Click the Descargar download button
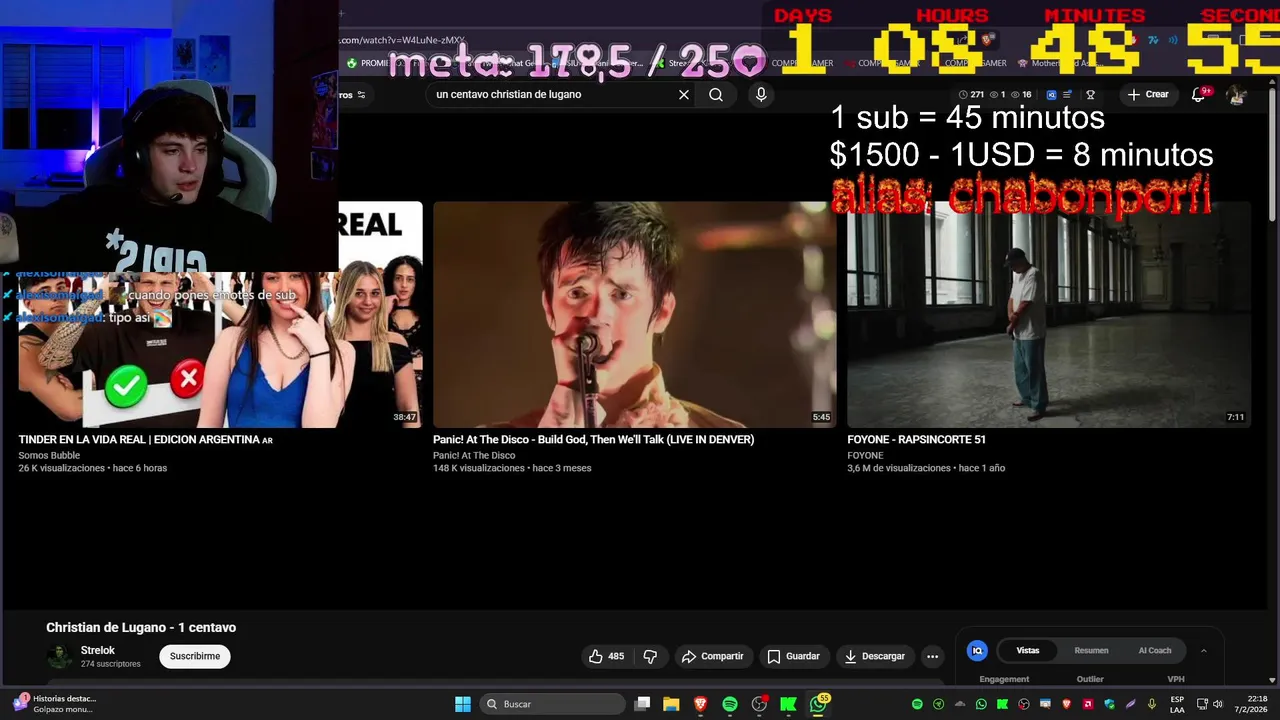This screenshot has height=720, width=1280. point(875,656)
